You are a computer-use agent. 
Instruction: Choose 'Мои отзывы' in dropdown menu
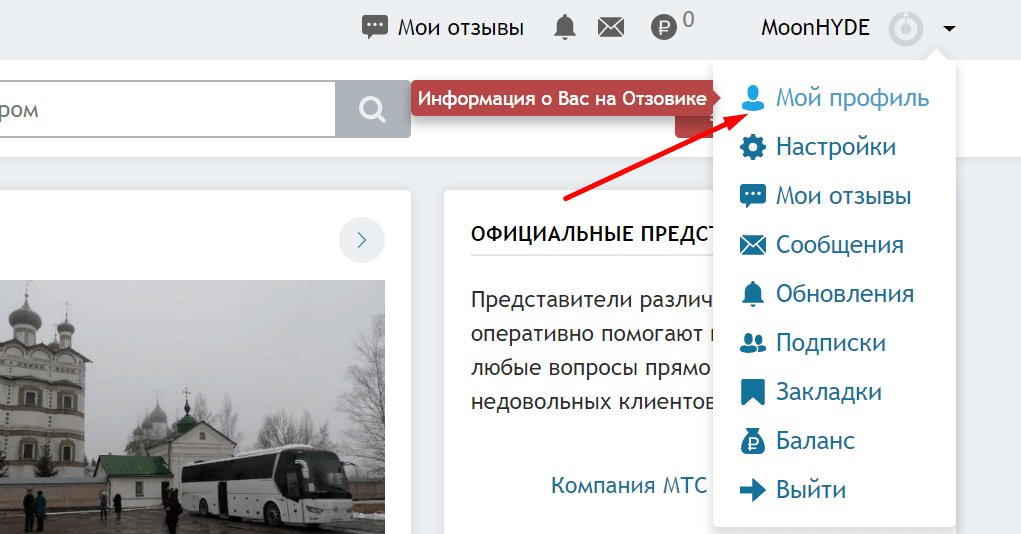[x=843, y=196]
